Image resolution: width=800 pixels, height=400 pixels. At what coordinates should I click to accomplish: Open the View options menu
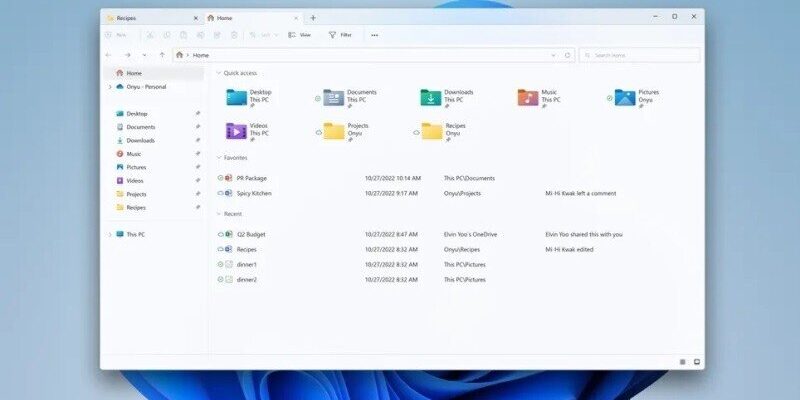click(x=299, y=35)
